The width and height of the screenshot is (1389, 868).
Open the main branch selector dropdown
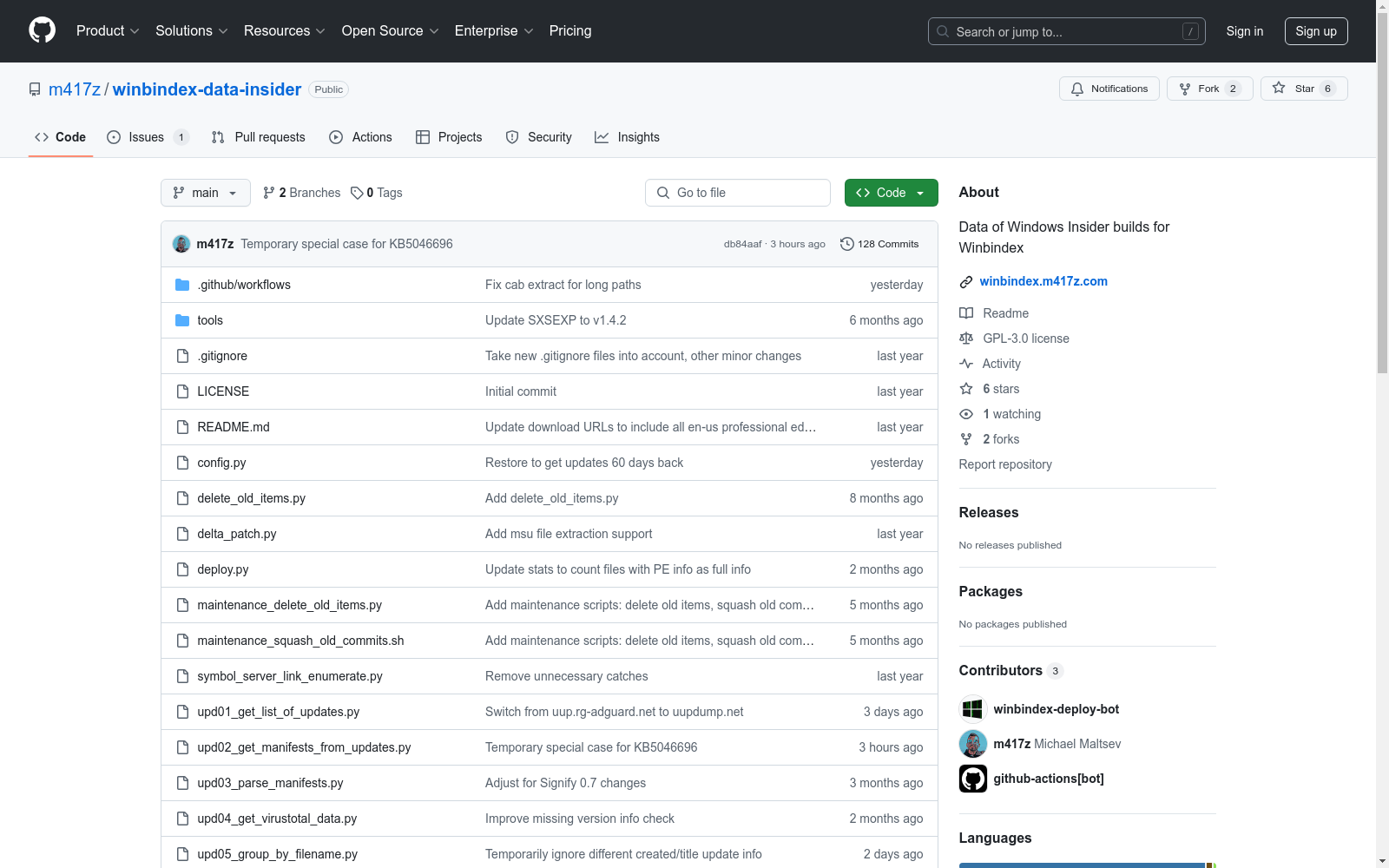click(206, 193)
